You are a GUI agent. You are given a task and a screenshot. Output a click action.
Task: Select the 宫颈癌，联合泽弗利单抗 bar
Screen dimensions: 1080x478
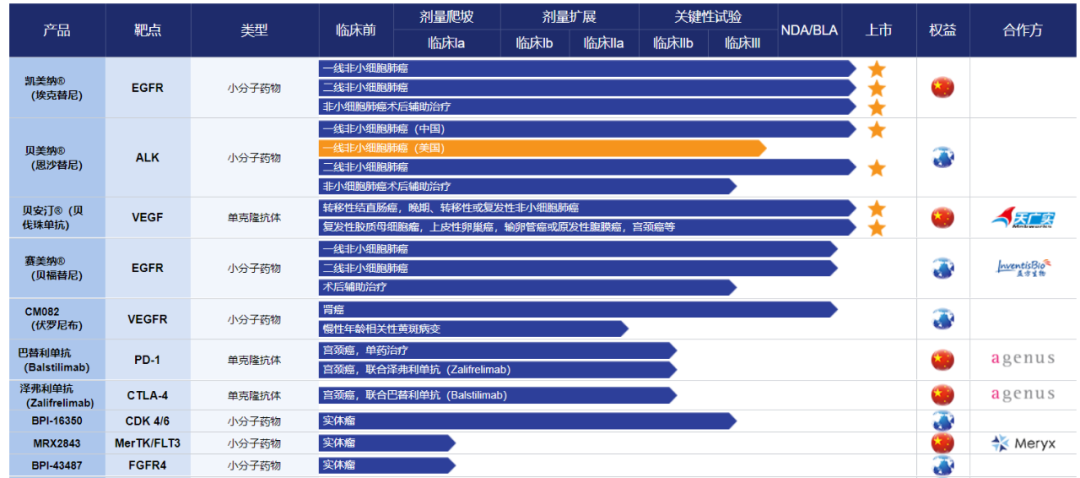click(498, 369)
